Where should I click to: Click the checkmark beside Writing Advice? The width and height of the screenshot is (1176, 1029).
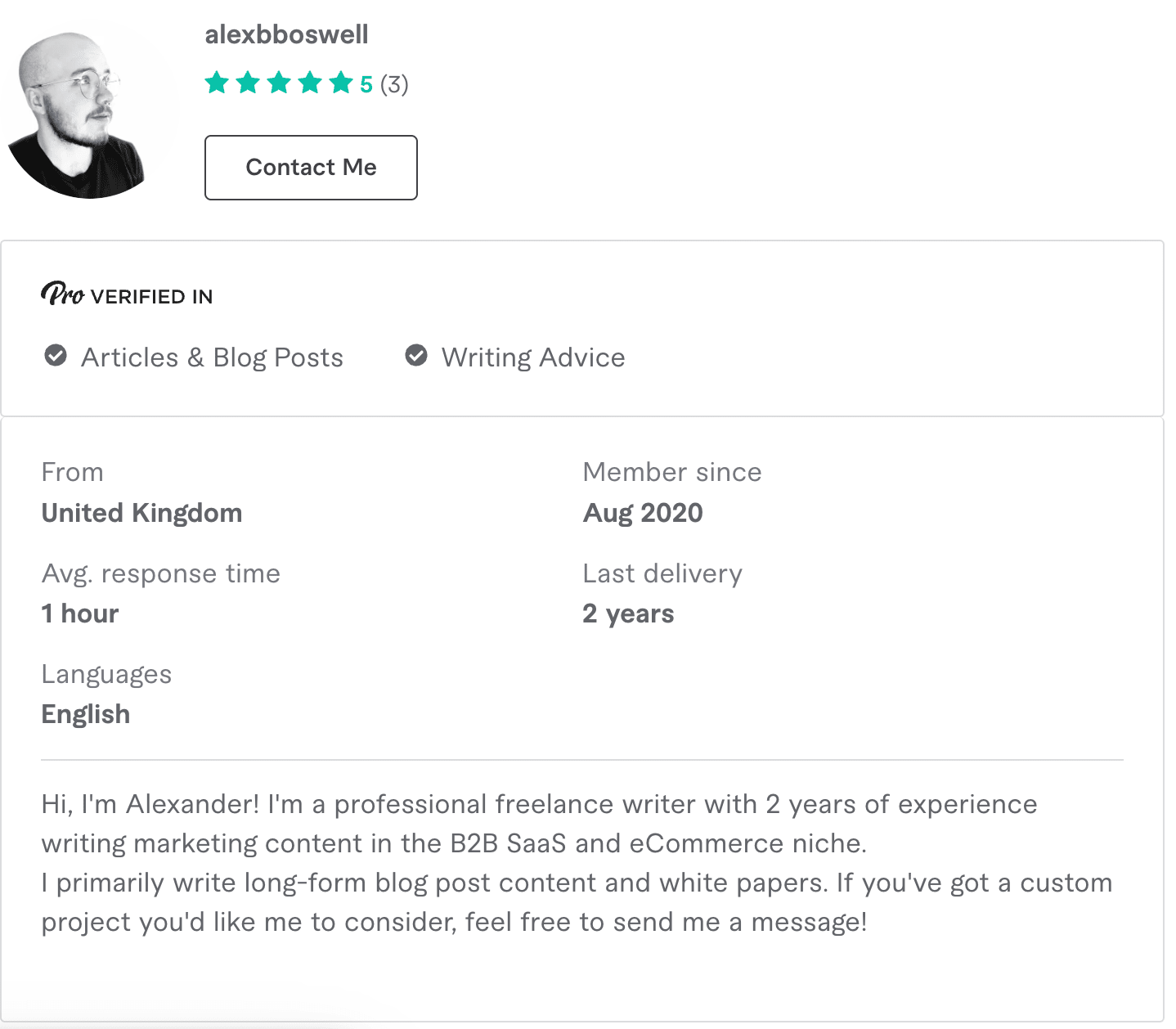(x=416, y=355)
